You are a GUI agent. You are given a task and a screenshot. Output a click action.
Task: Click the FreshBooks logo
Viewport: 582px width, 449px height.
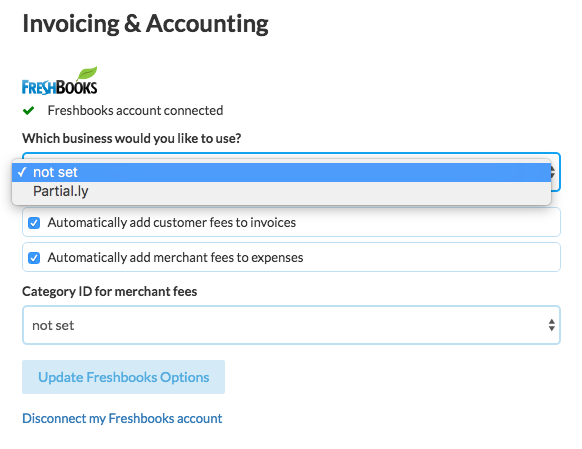tap(60, 81)
